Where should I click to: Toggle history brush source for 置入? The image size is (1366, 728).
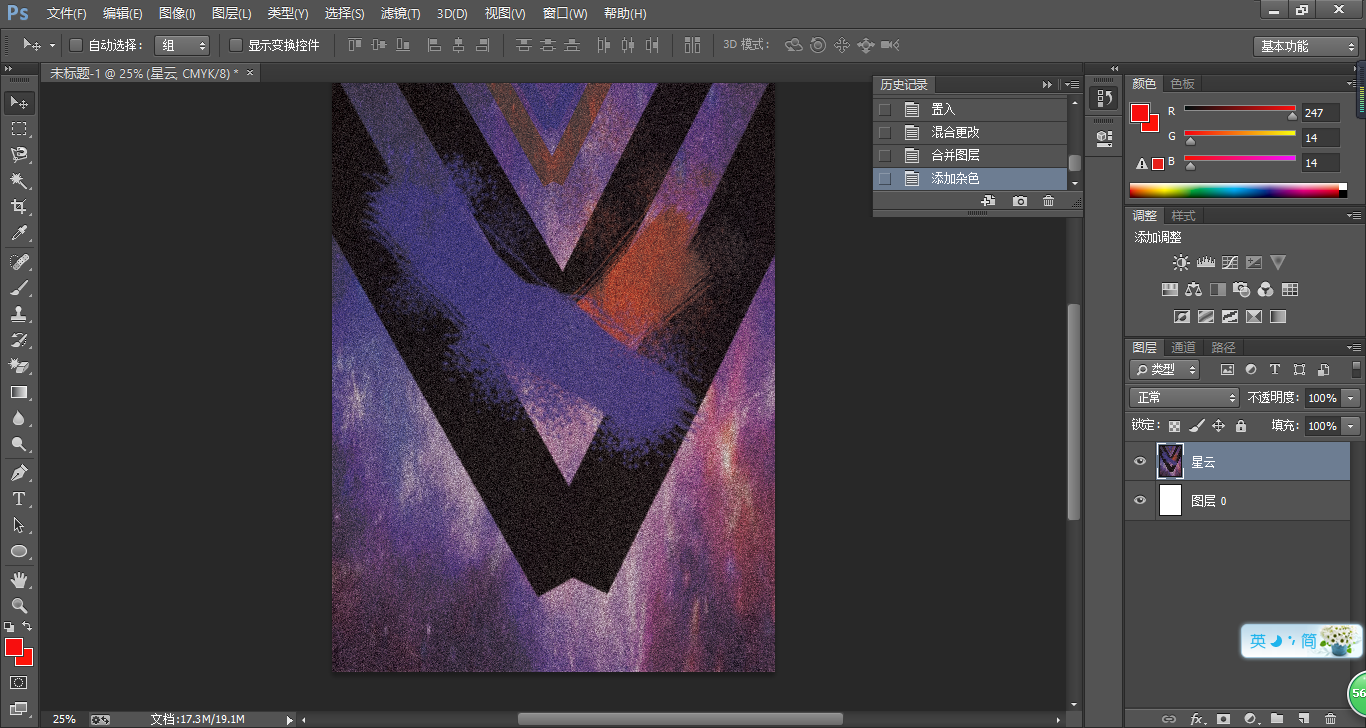(884, 109)
